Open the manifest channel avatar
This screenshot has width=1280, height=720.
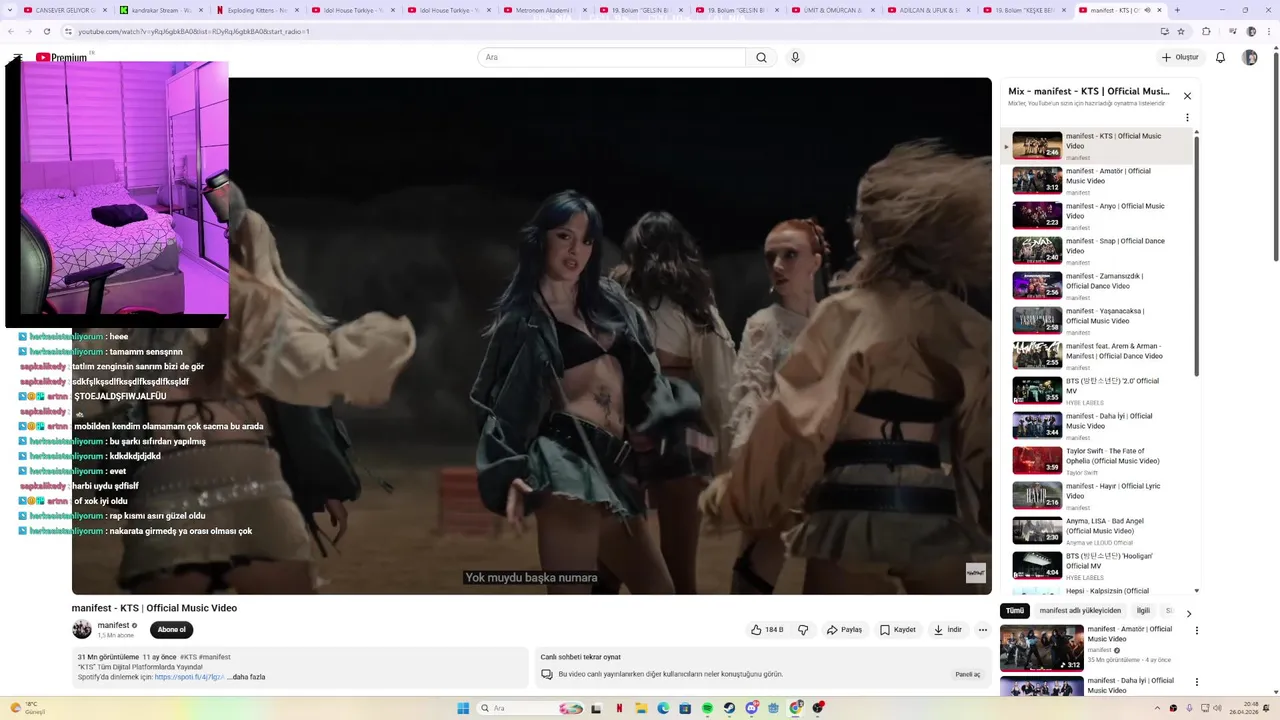(82, 629)
